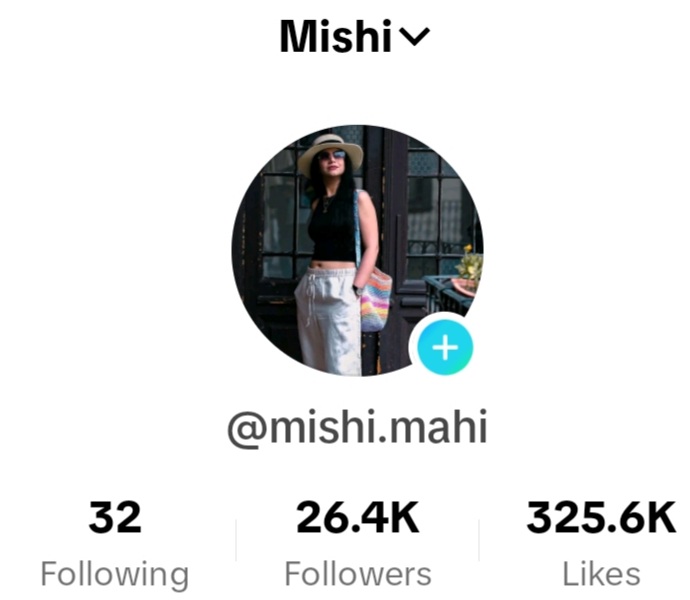
Task: Open the Followers label
Action: point(358,574)
